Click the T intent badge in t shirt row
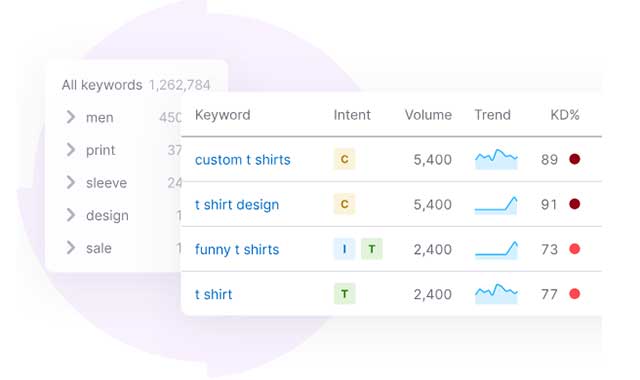The height and width of the screenshot is (380, 640). click(x=344, y=294)
